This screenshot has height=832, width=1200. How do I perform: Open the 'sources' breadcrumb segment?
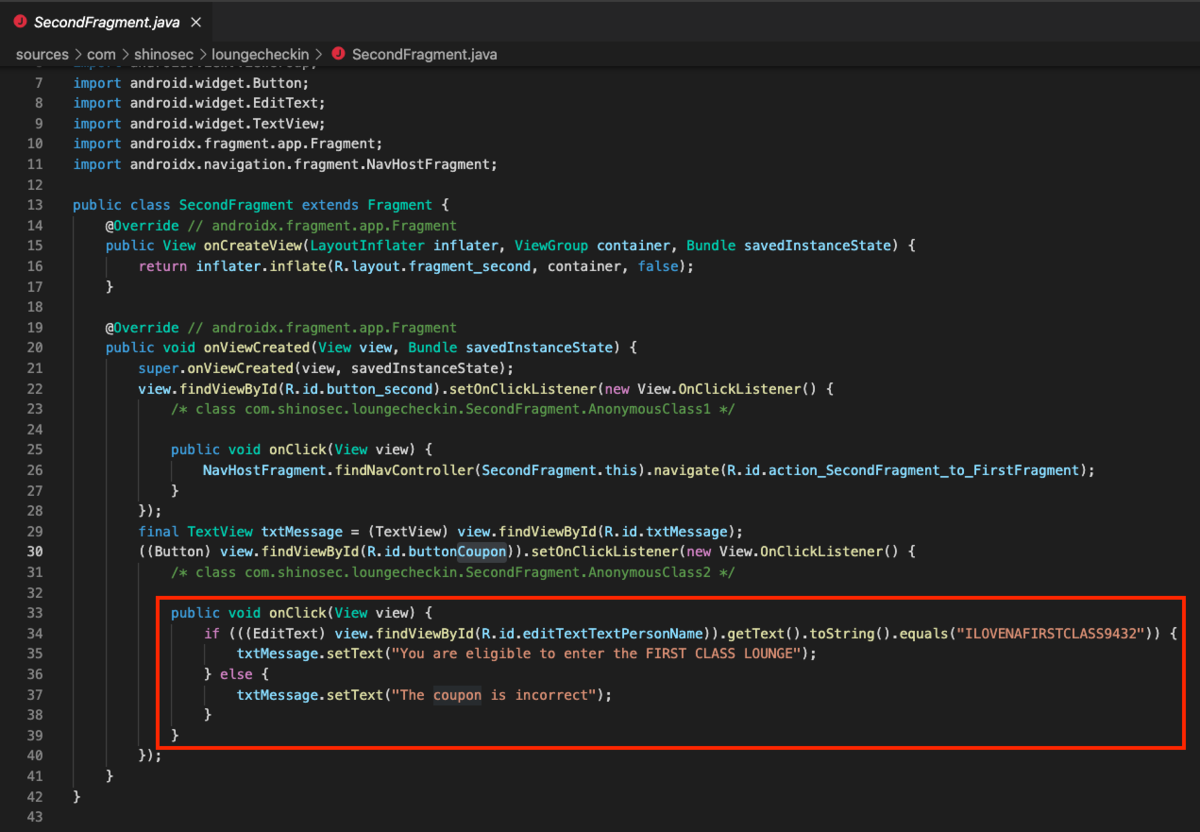(x=42, y=54)
